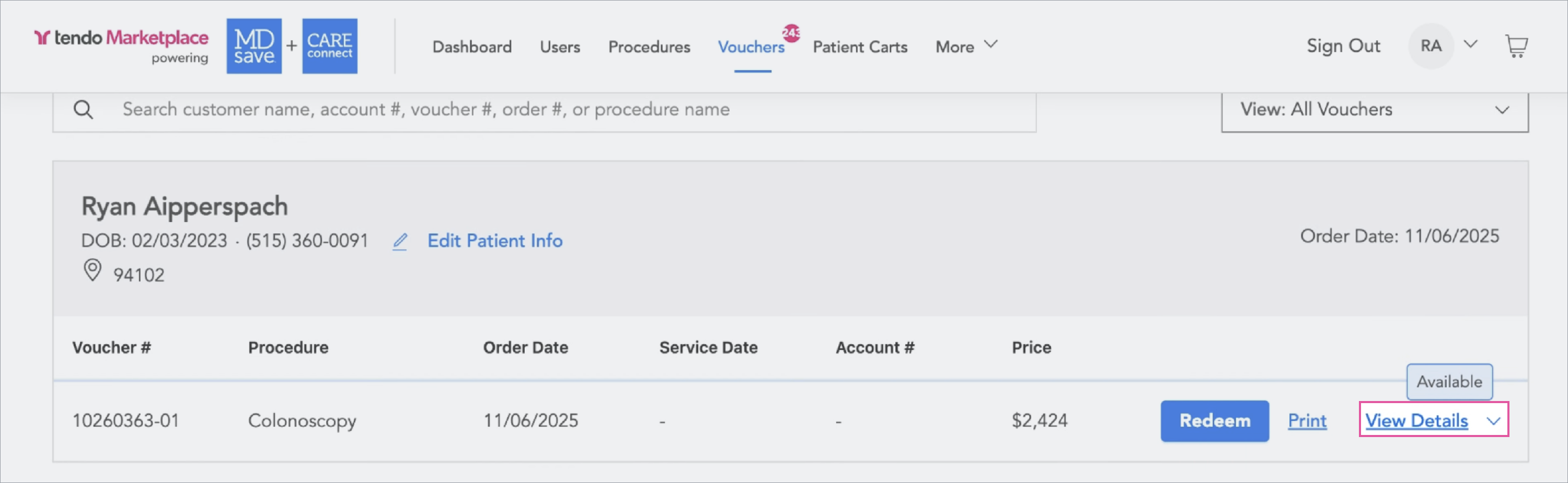Screen dimensions: 1568x483
Task: Click the Print link
Action: (x=1307, y=420)
